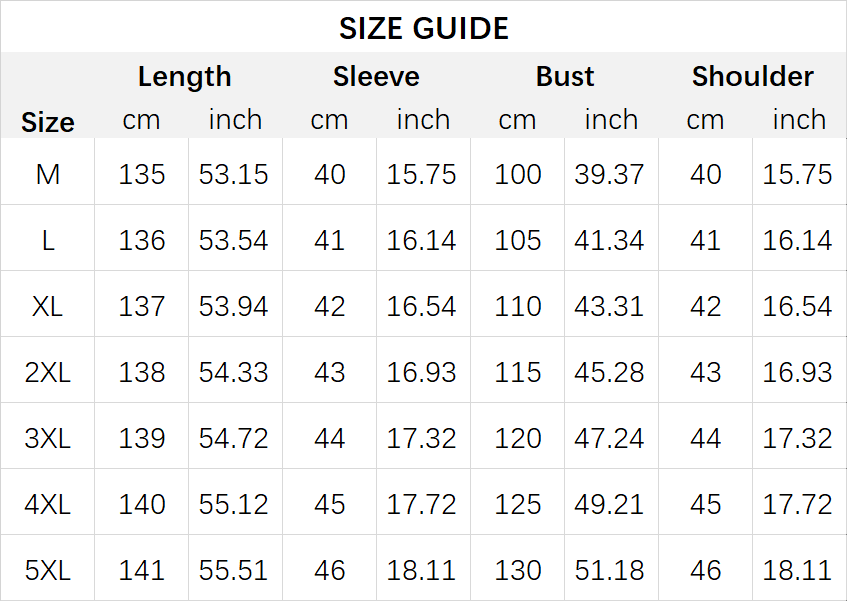Select the 2XL size row label
Viewport: 847px width, 601px height.
(48, 373)
